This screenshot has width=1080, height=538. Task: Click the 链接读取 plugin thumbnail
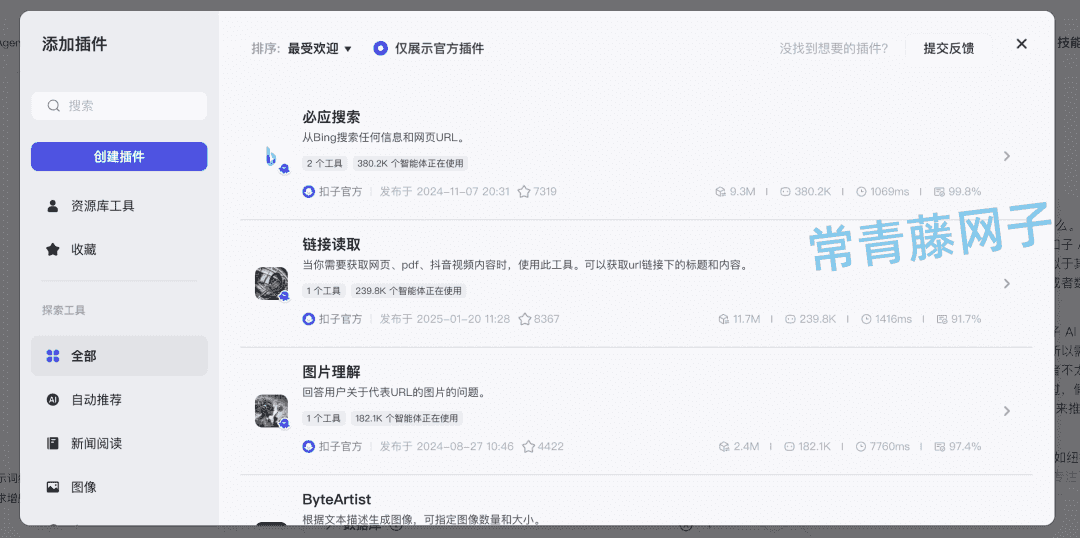tap(271, 283)
